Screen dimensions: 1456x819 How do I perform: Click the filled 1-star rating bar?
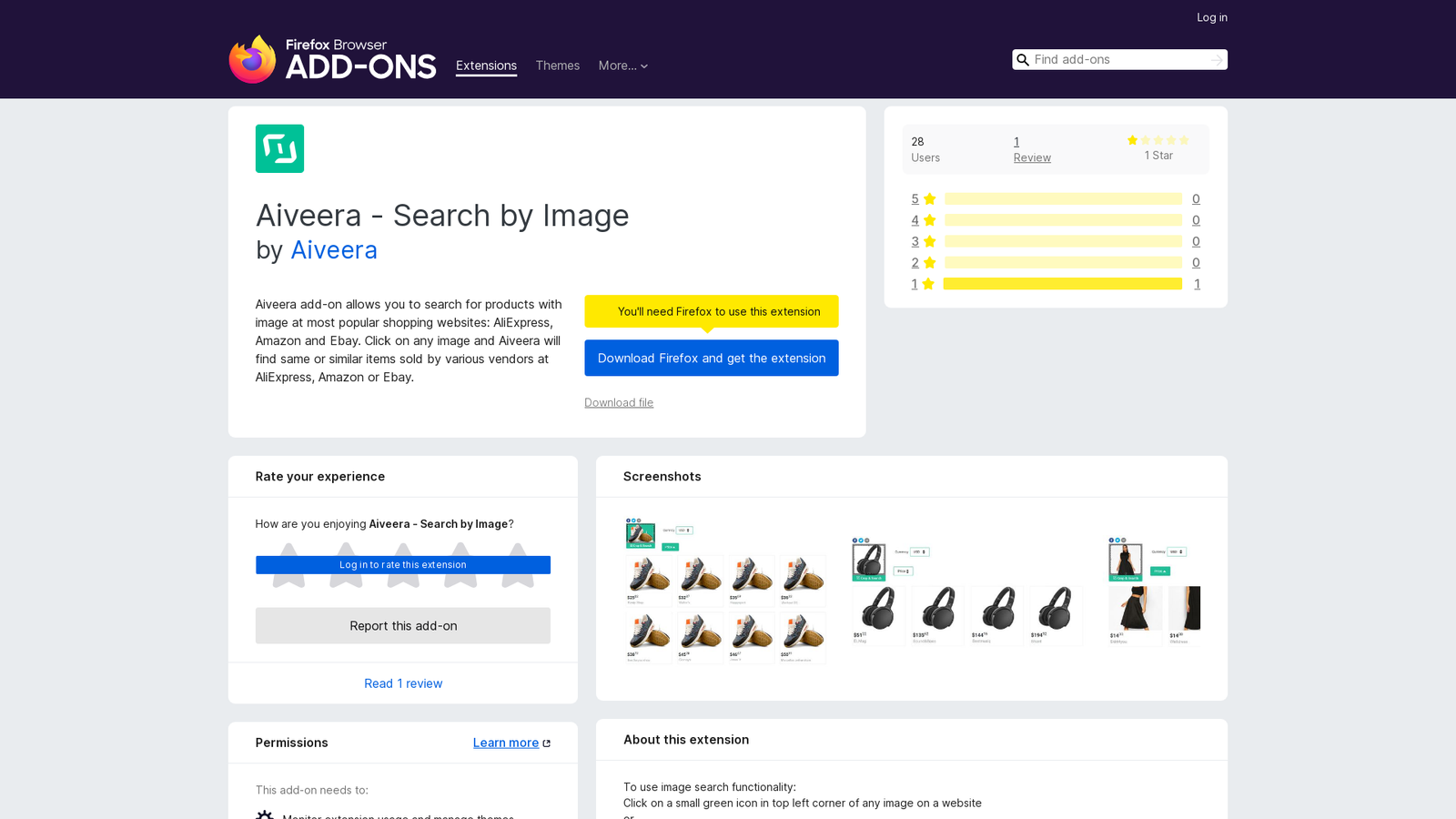tap(1063, 284)
